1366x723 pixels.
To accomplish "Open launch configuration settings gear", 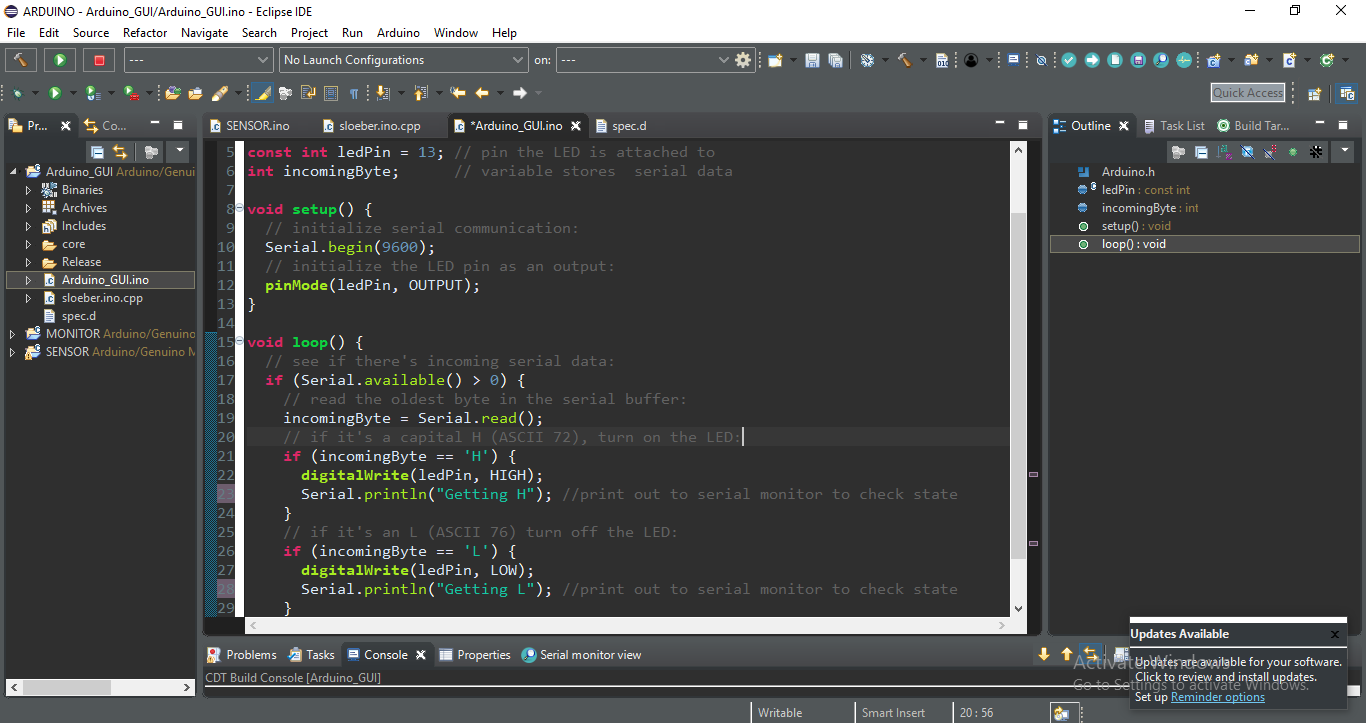I will (743, 60).
